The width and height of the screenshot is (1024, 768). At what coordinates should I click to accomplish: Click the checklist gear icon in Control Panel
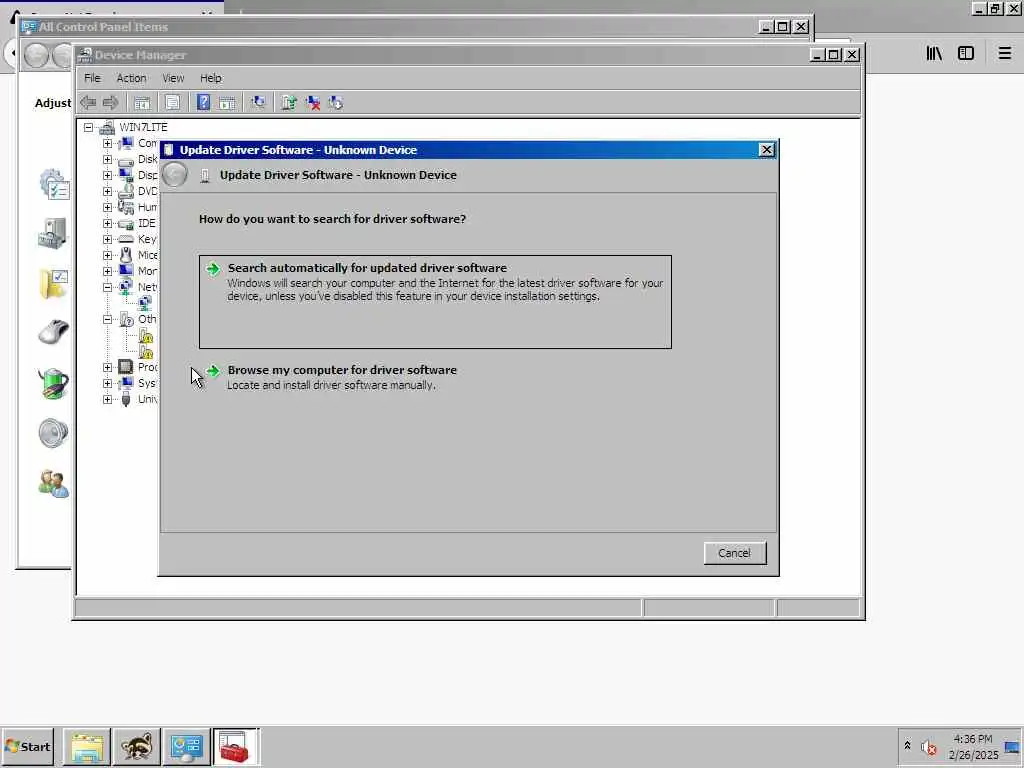click(x=54, y=185)
